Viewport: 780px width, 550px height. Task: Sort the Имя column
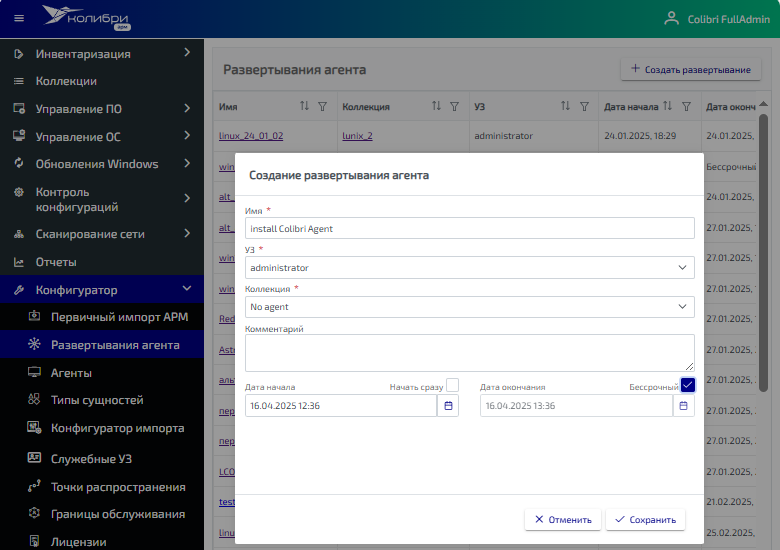[304, 106]
